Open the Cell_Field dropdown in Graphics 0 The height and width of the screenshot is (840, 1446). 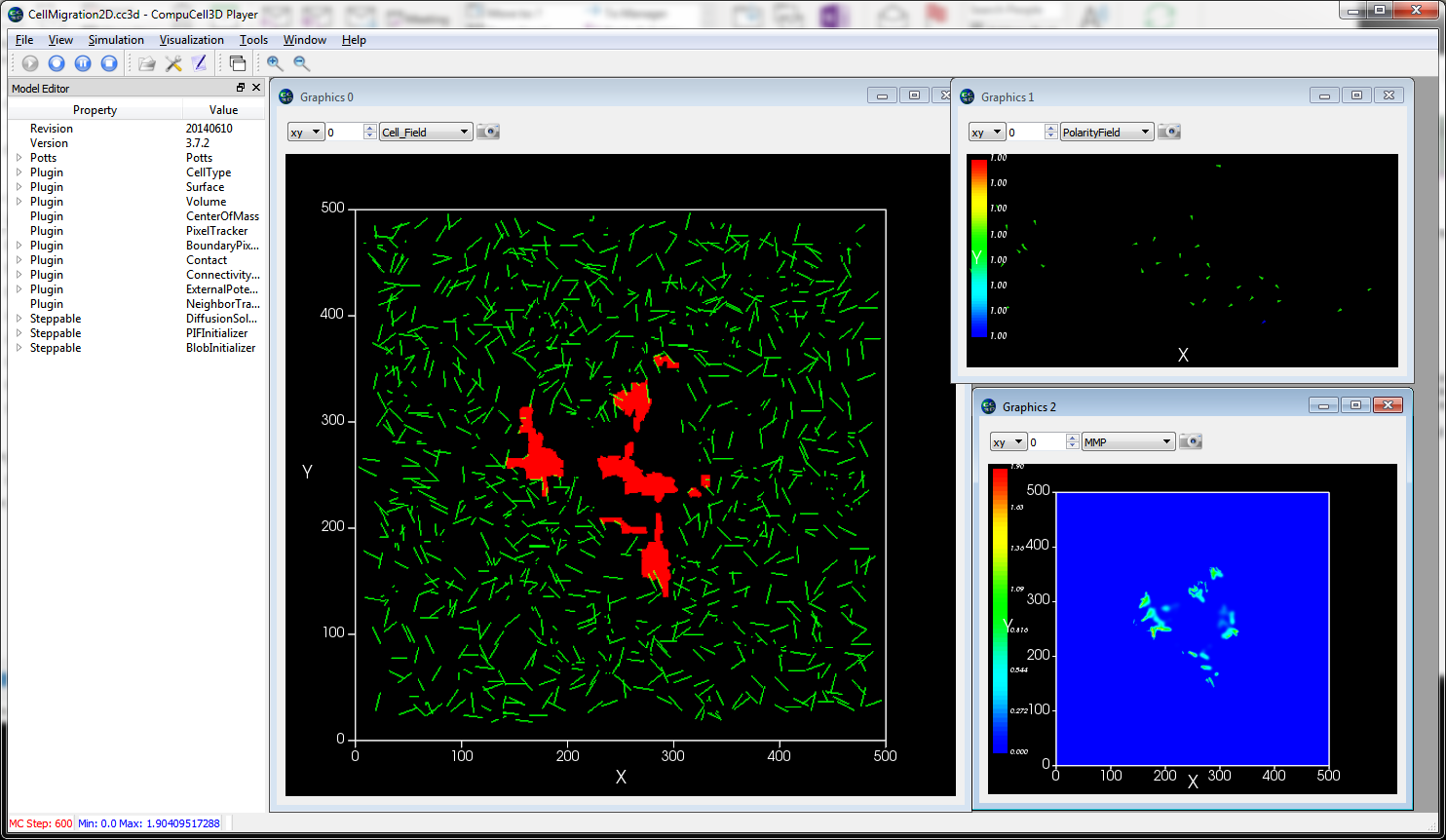pyautogui.click(x=426, y=132)
